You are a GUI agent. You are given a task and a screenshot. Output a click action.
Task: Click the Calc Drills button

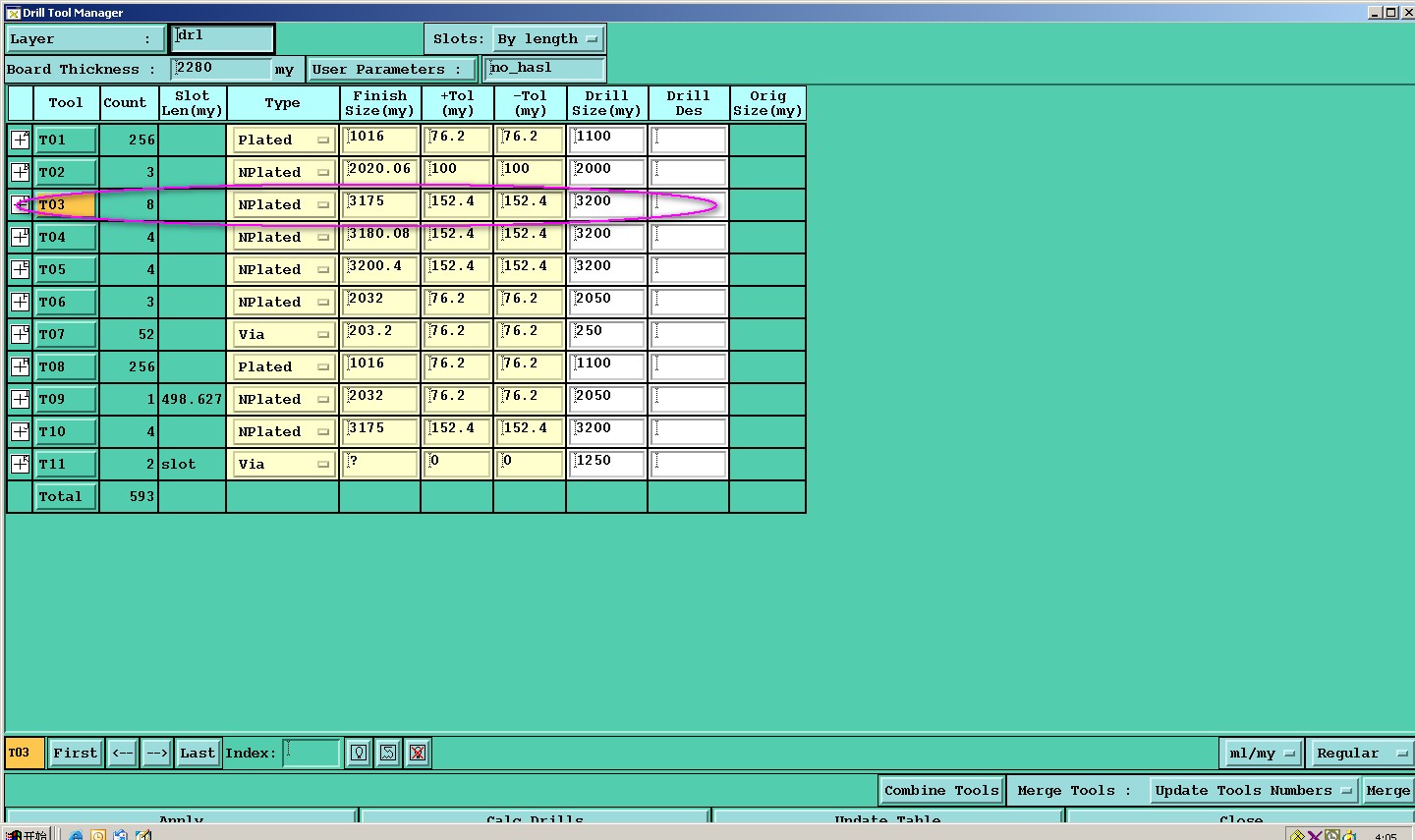pos(535,817)
